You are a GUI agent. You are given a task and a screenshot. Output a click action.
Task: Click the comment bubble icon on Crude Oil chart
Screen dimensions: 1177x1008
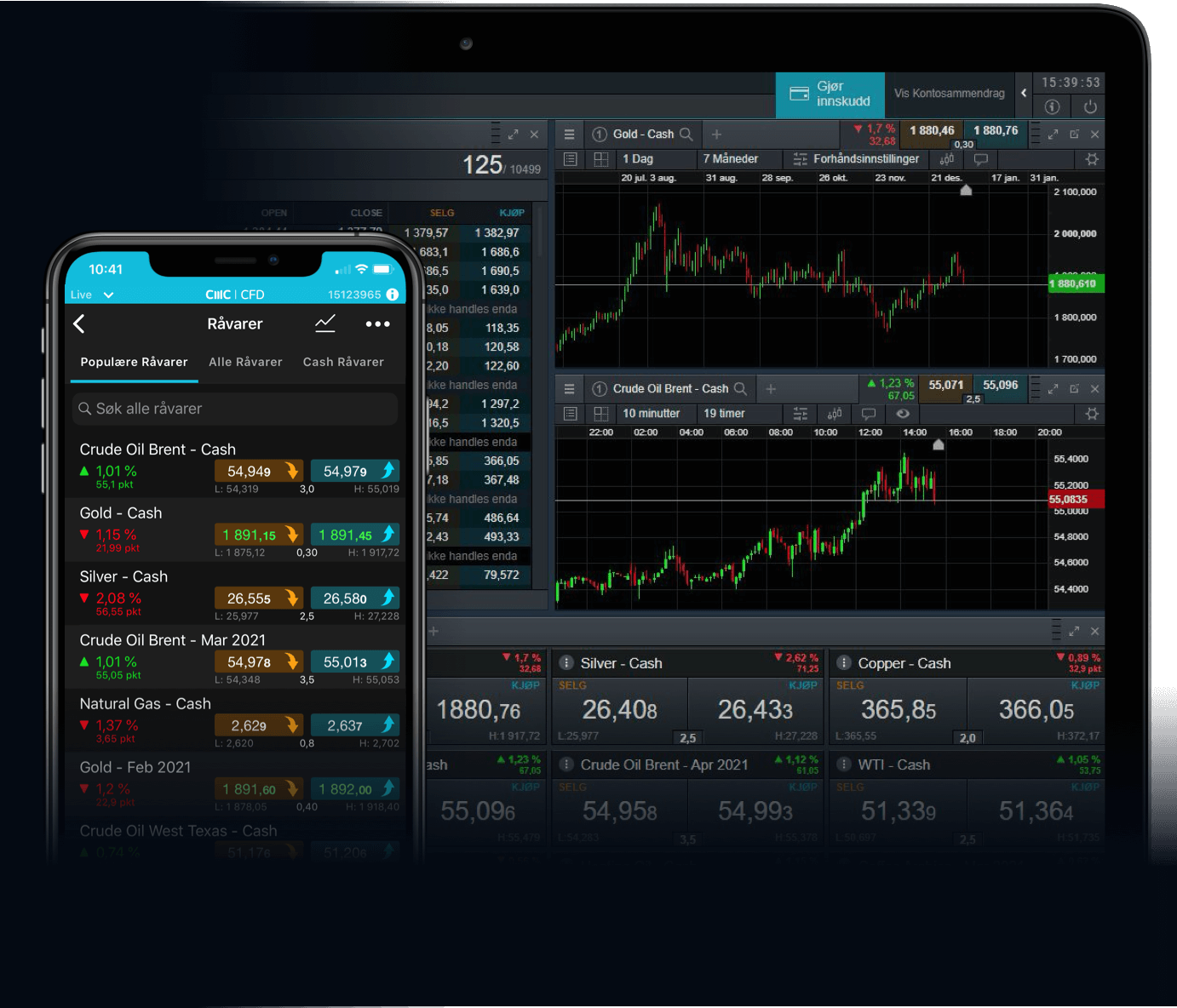tap(868, 414)
